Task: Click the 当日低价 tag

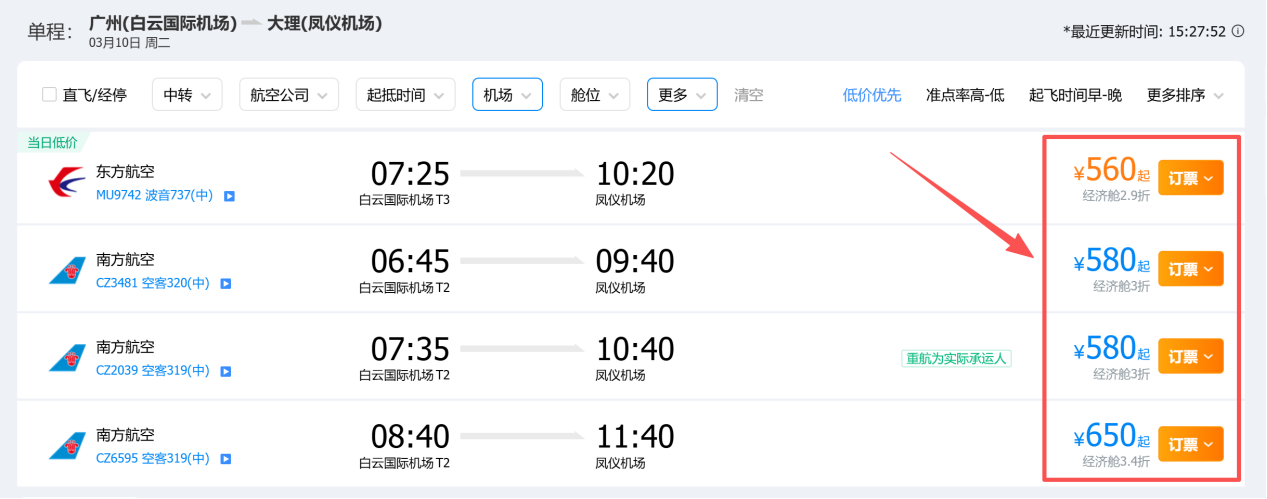Action: pos(52,142)
